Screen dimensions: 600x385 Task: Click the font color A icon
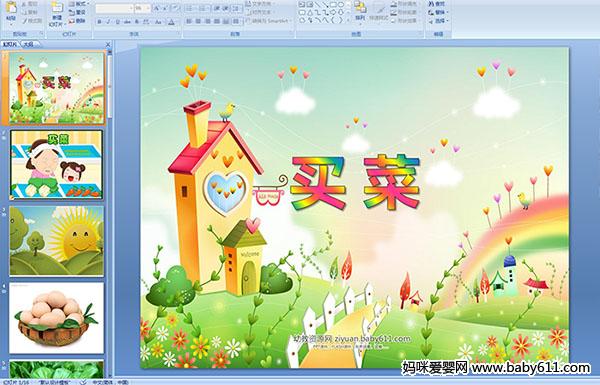tap(171, 22)
